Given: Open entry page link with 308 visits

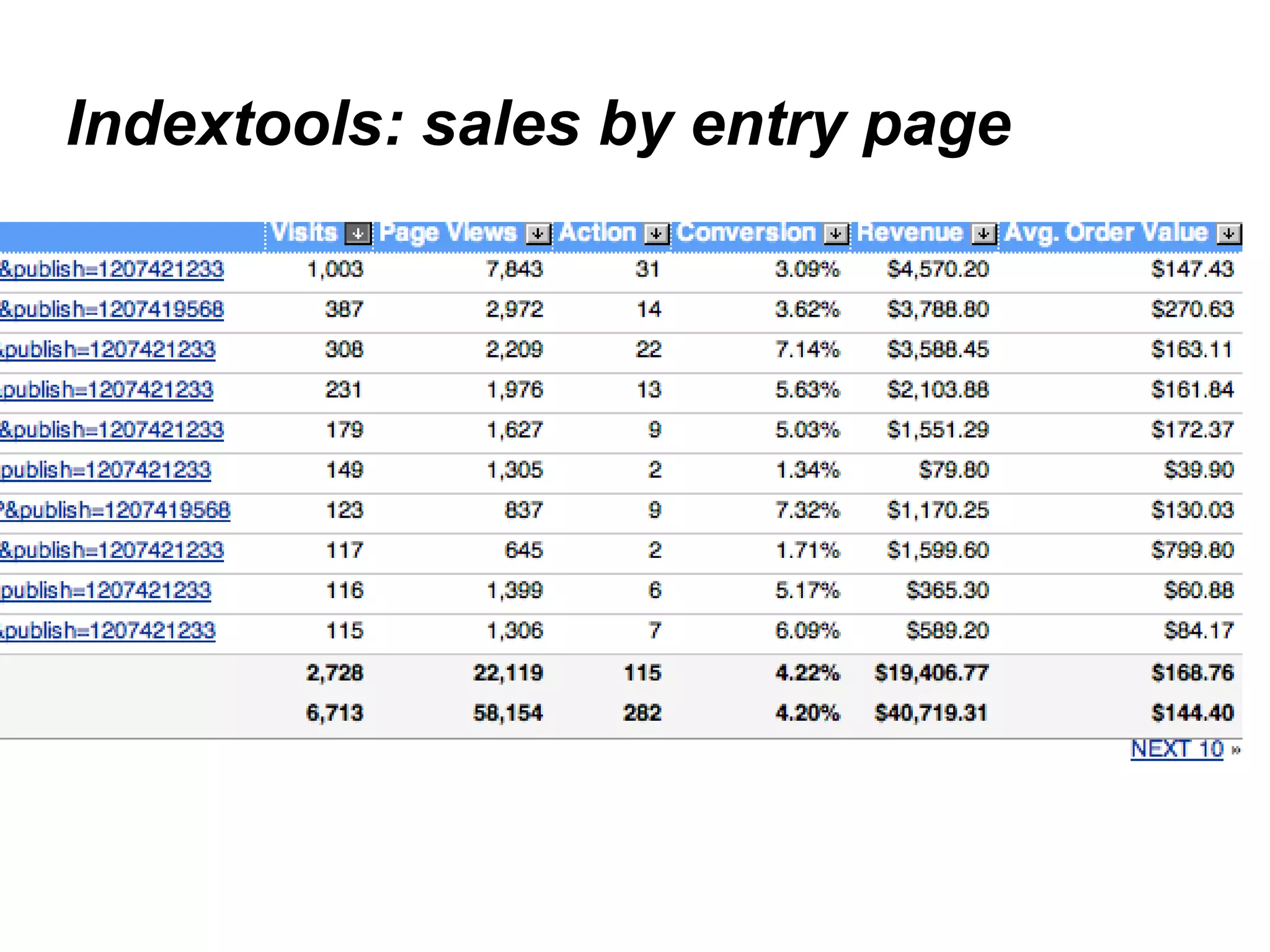Looking at the screenshot, I should pos(108,350).
